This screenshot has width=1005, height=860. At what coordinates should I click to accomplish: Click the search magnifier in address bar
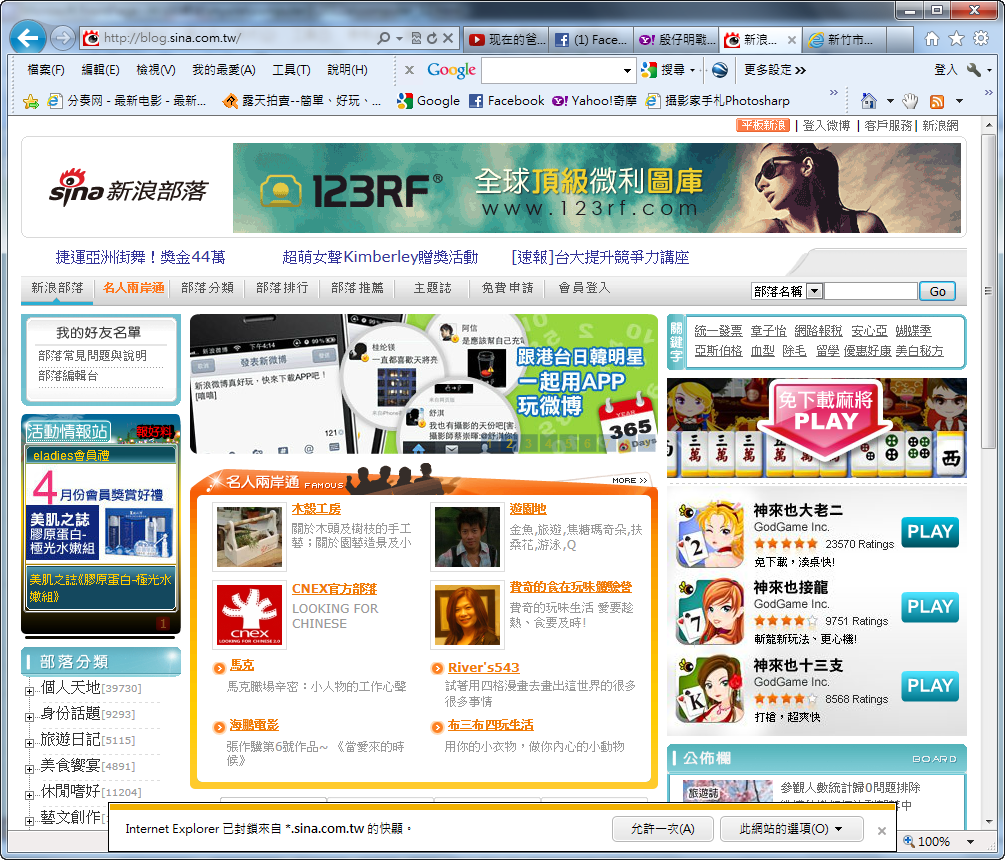[384, 38]
